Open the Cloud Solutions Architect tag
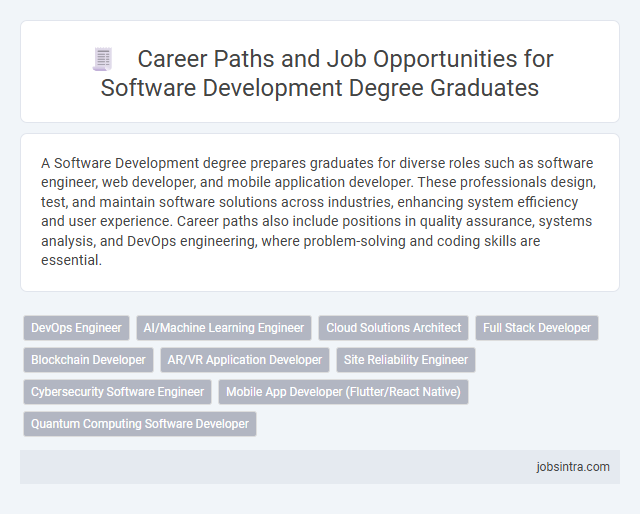 click(393, 328)
